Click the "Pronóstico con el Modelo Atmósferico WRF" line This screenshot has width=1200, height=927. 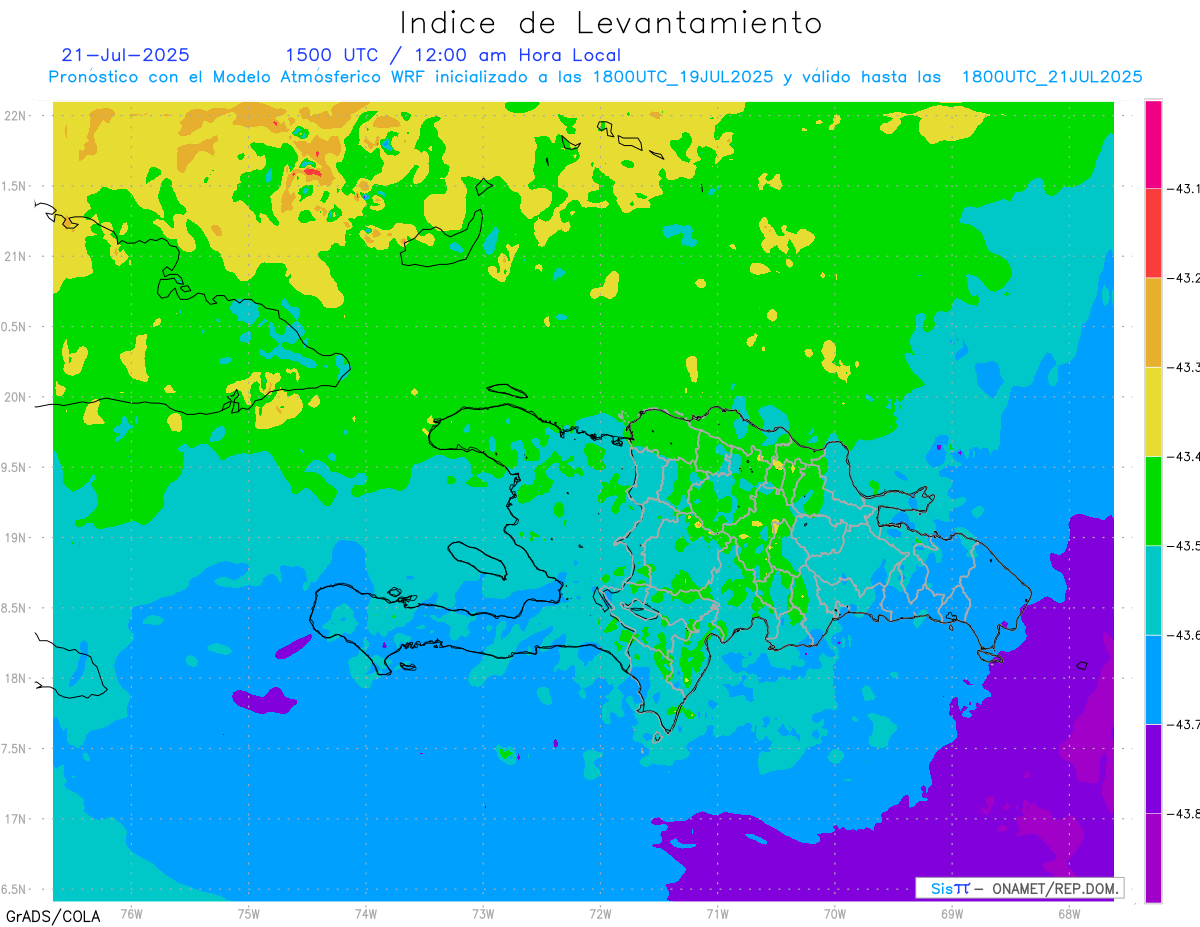click(595, 77)
